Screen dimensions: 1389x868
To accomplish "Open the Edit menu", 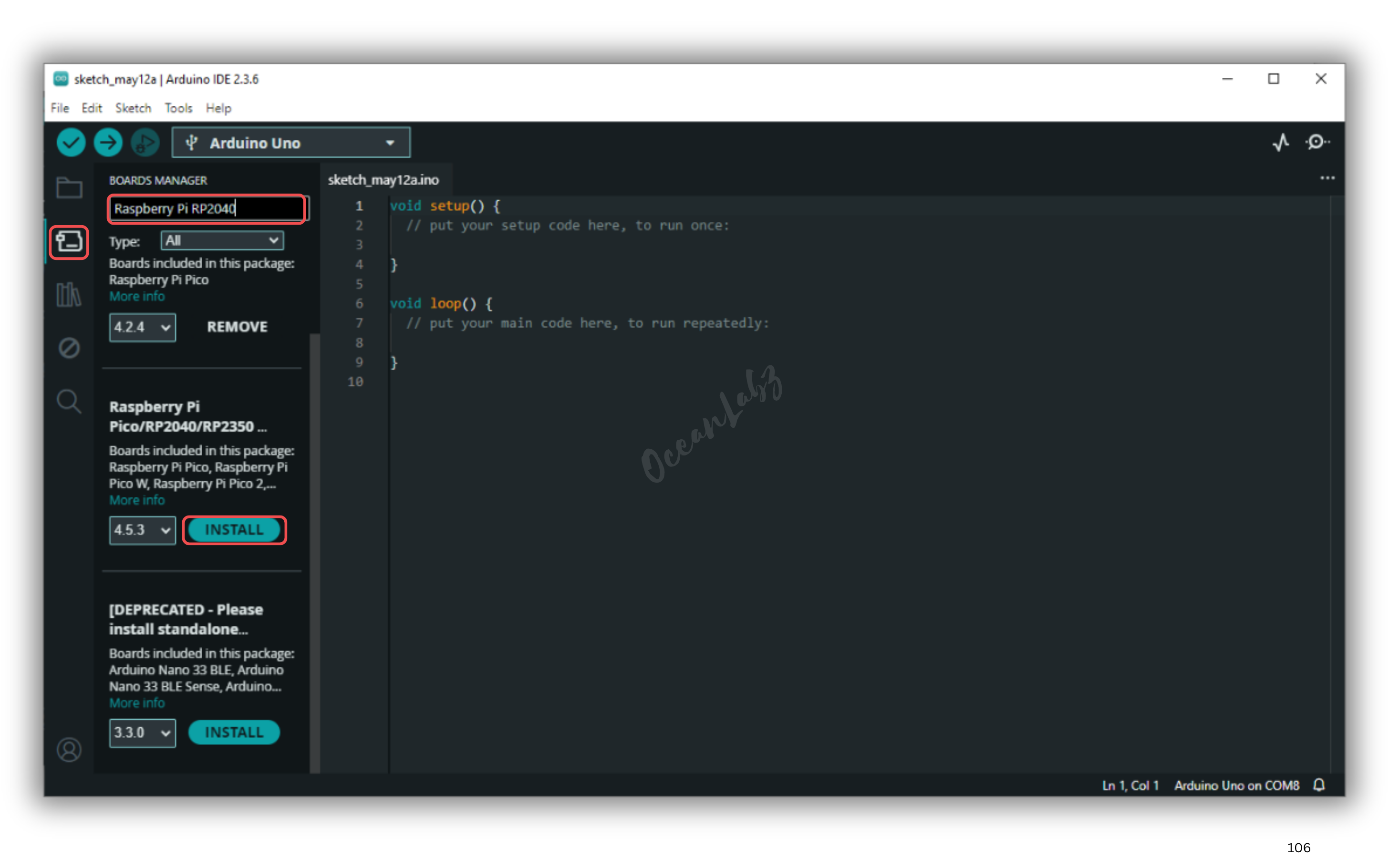I will click(91, 108).
